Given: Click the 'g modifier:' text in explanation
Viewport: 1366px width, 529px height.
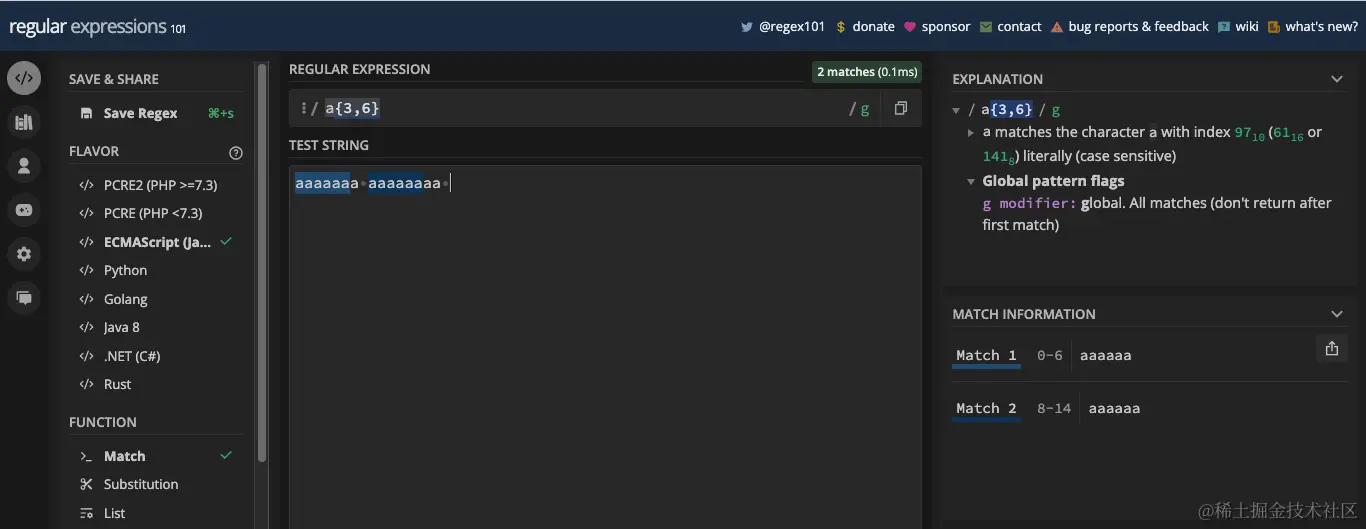Looking at the screenshot, I should pyautogui.click(x=1029, y=203).
